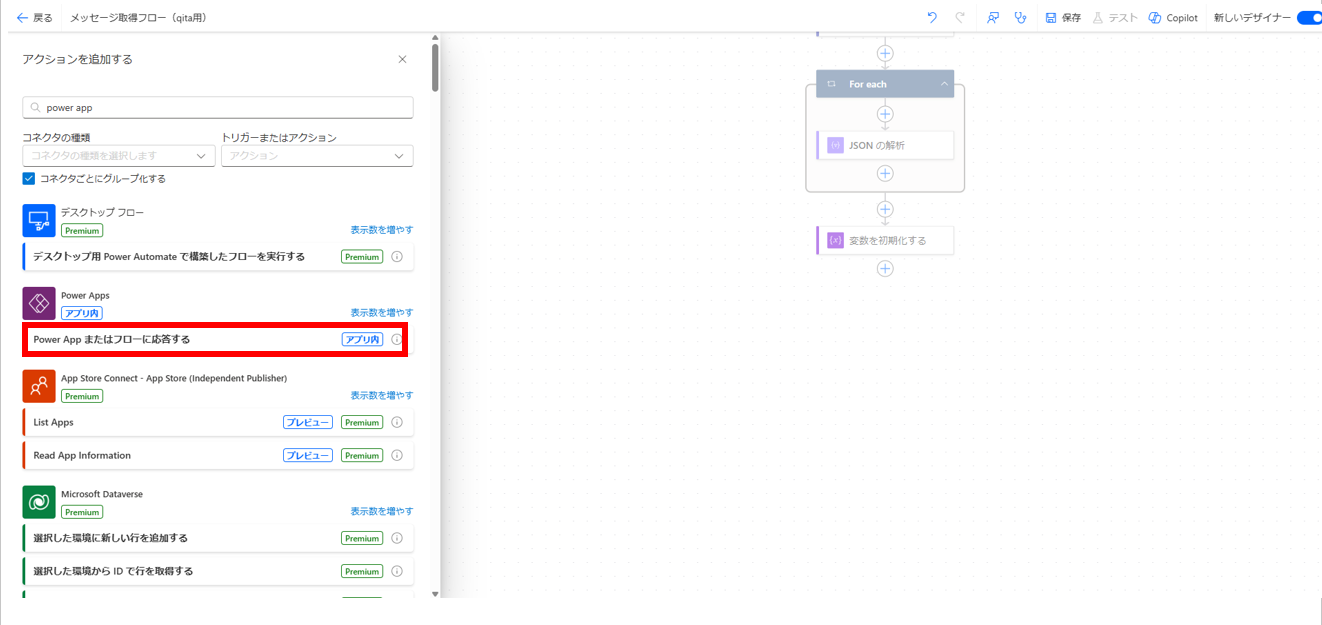Image resolution: width=1322 pixels, height=625 pixels.
Task: Go back with 戻る button
Action: click(35, 17)
